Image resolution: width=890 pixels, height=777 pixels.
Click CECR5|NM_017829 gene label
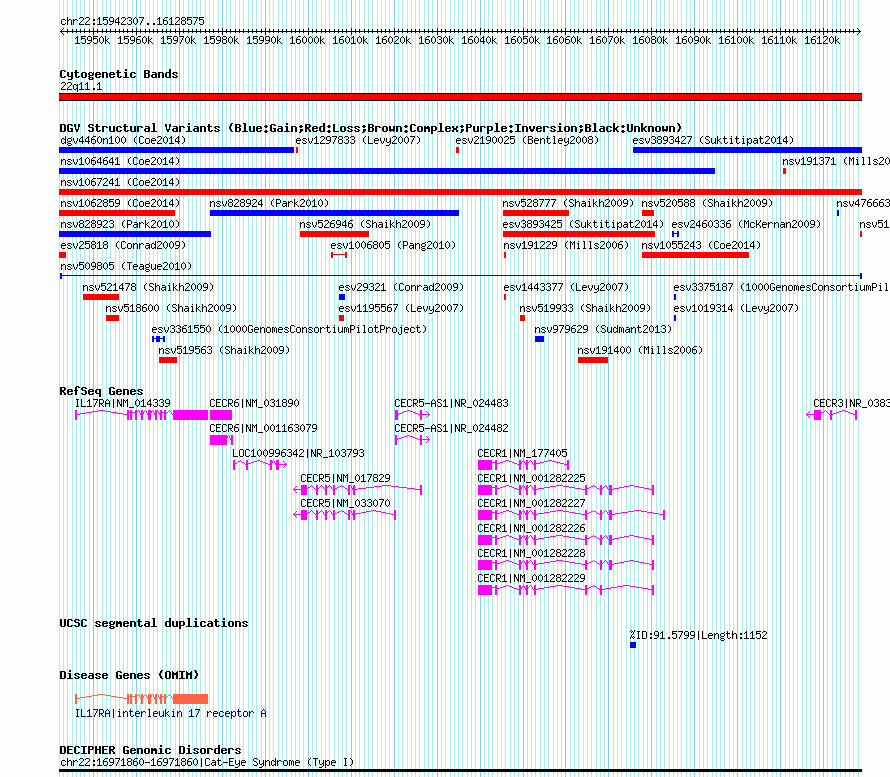(x=345, y=478)
